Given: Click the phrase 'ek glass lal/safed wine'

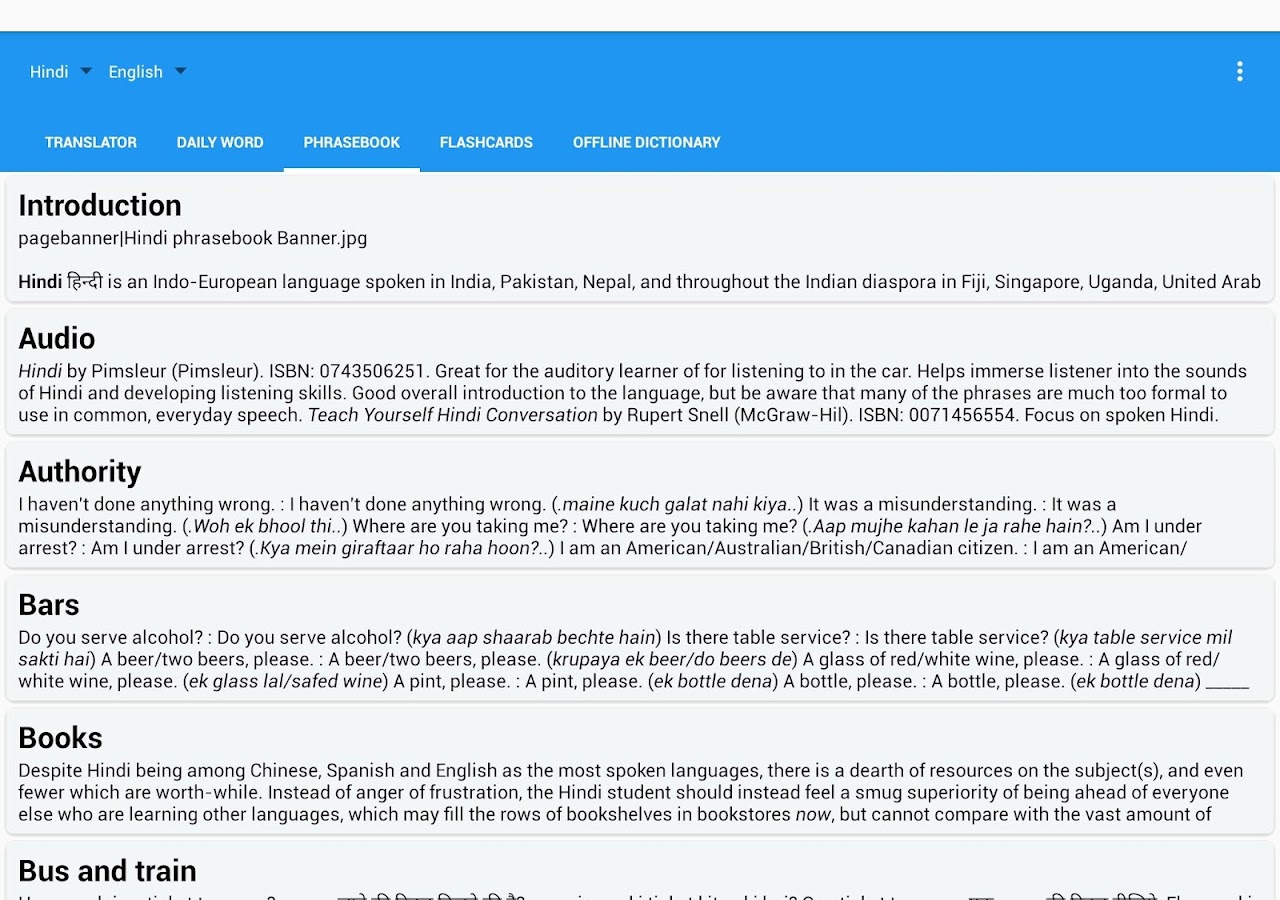Looking at the screenshot, I should tap(286, 681).
